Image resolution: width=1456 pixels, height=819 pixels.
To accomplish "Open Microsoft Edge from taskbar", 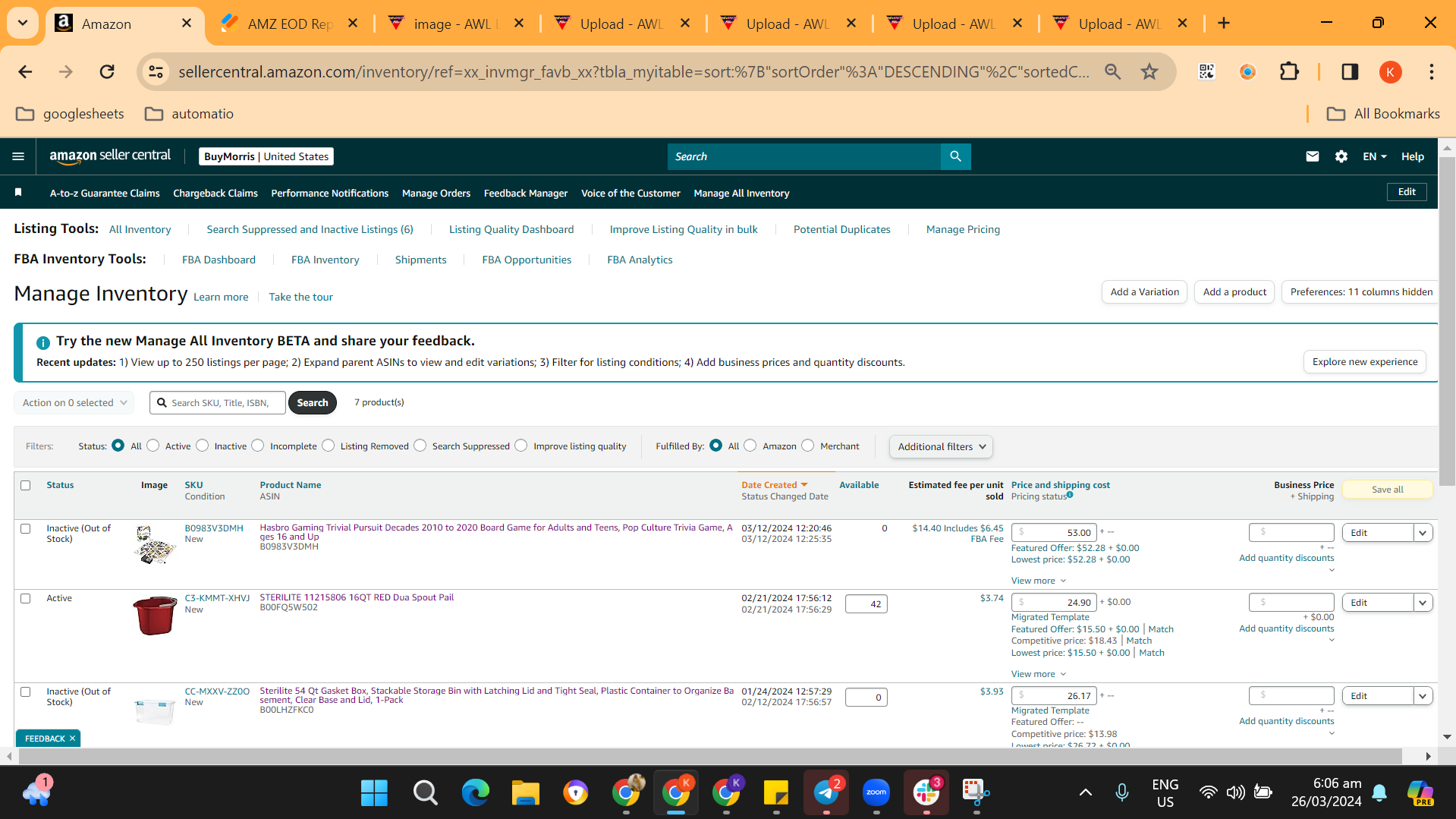I will tap(476, 793).
